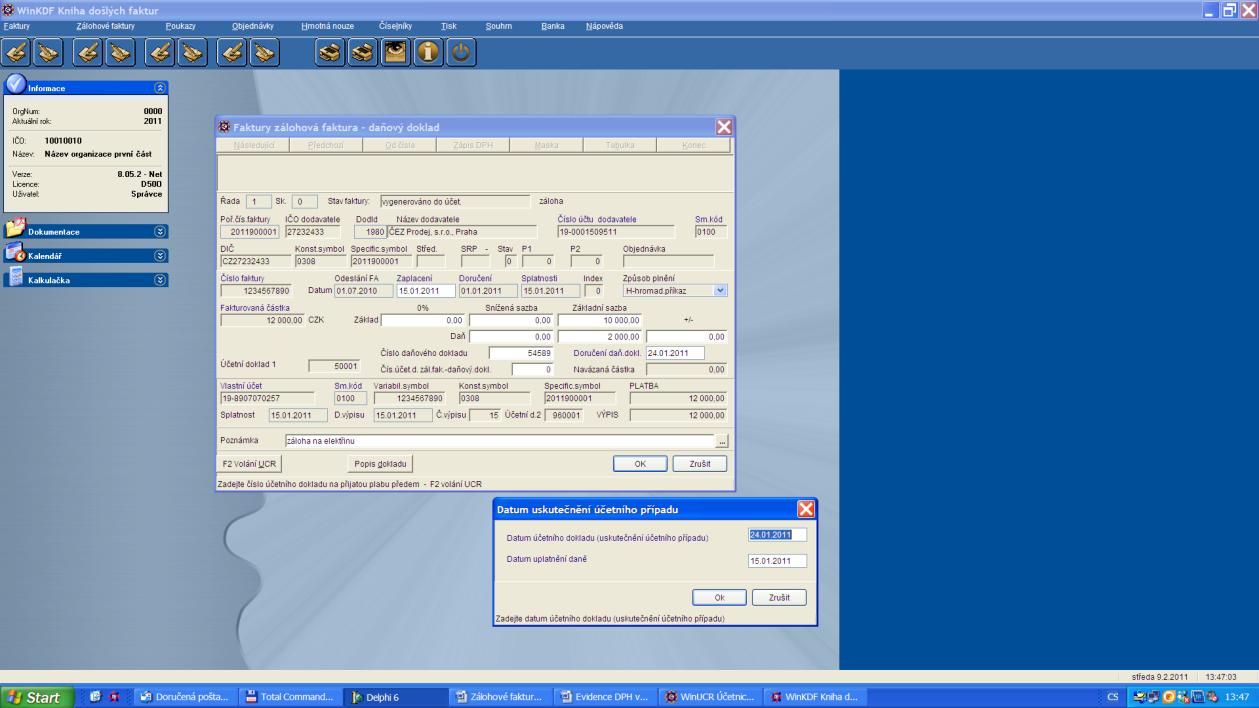Open the Způsob plnění dropdown

721,290
